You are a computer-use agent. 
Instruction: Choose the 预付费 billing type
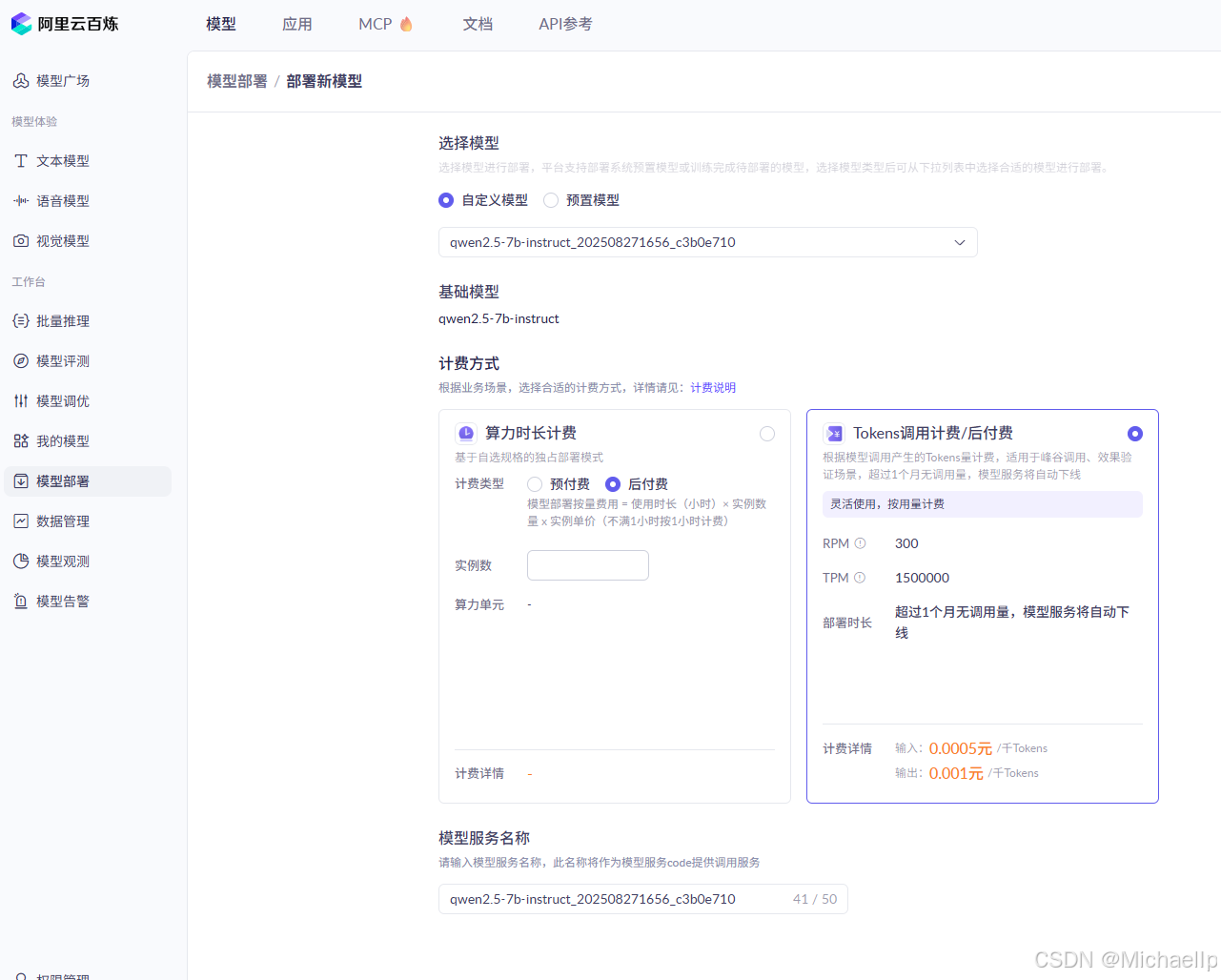[535, 484]
